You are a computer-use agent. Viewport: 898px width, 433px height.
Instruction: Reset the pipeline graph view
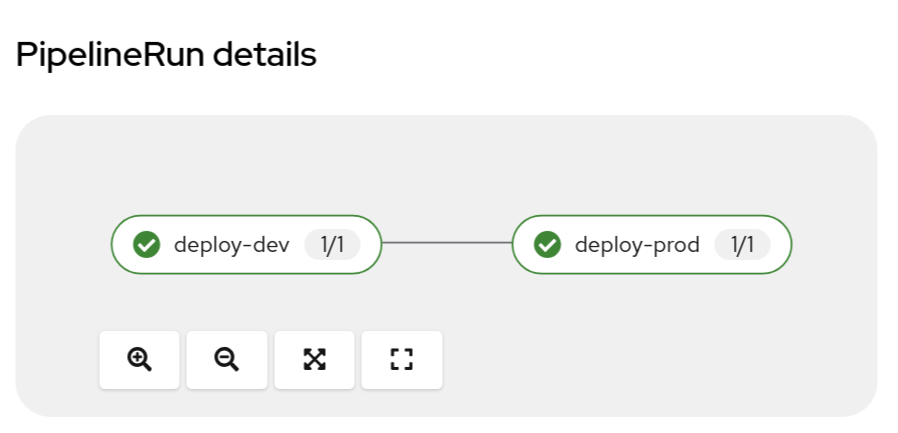point(401,360)
